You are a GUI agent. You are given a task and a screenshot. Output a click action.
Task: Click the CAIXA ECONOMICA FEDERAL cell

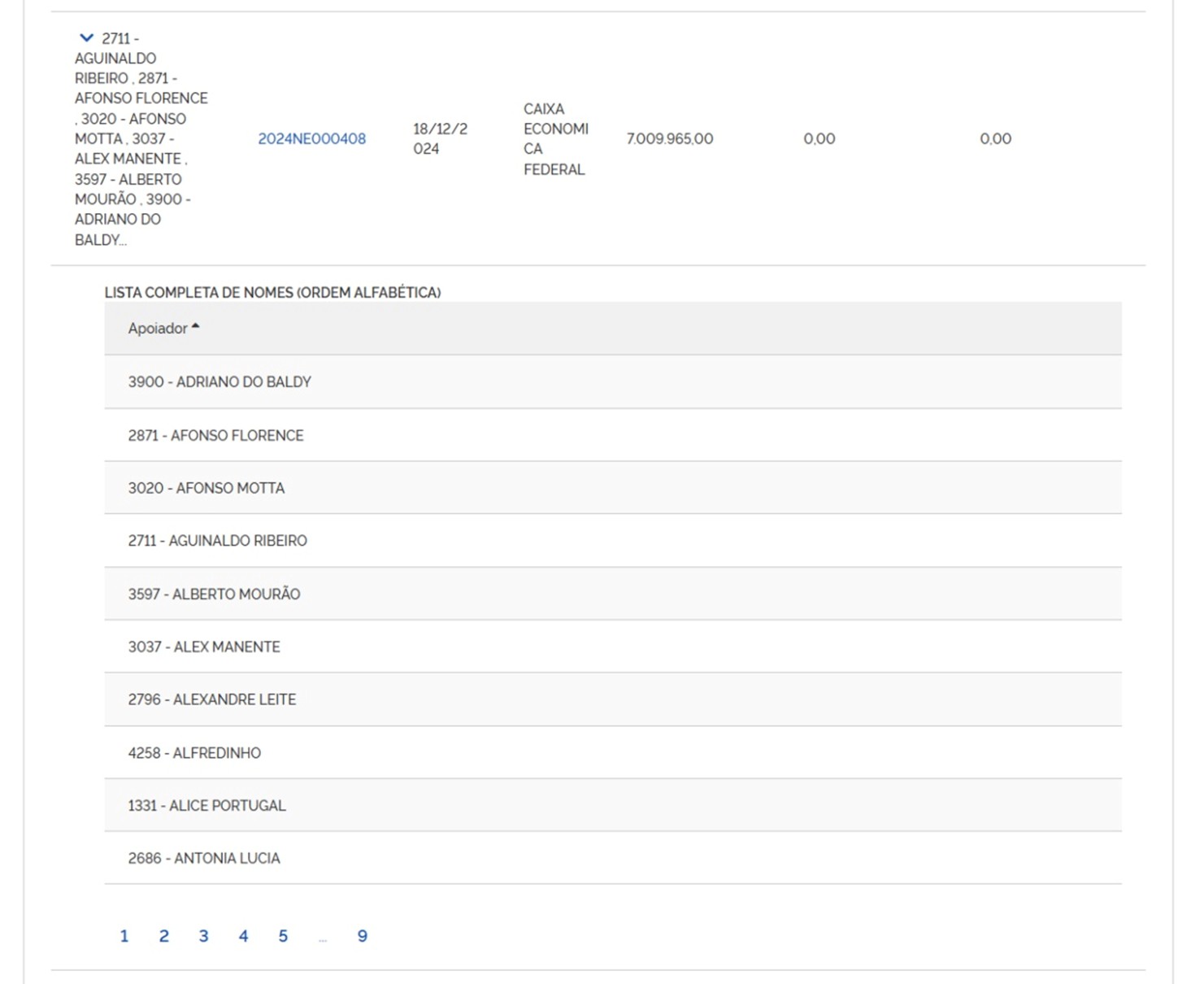click(x=555, y=139)
